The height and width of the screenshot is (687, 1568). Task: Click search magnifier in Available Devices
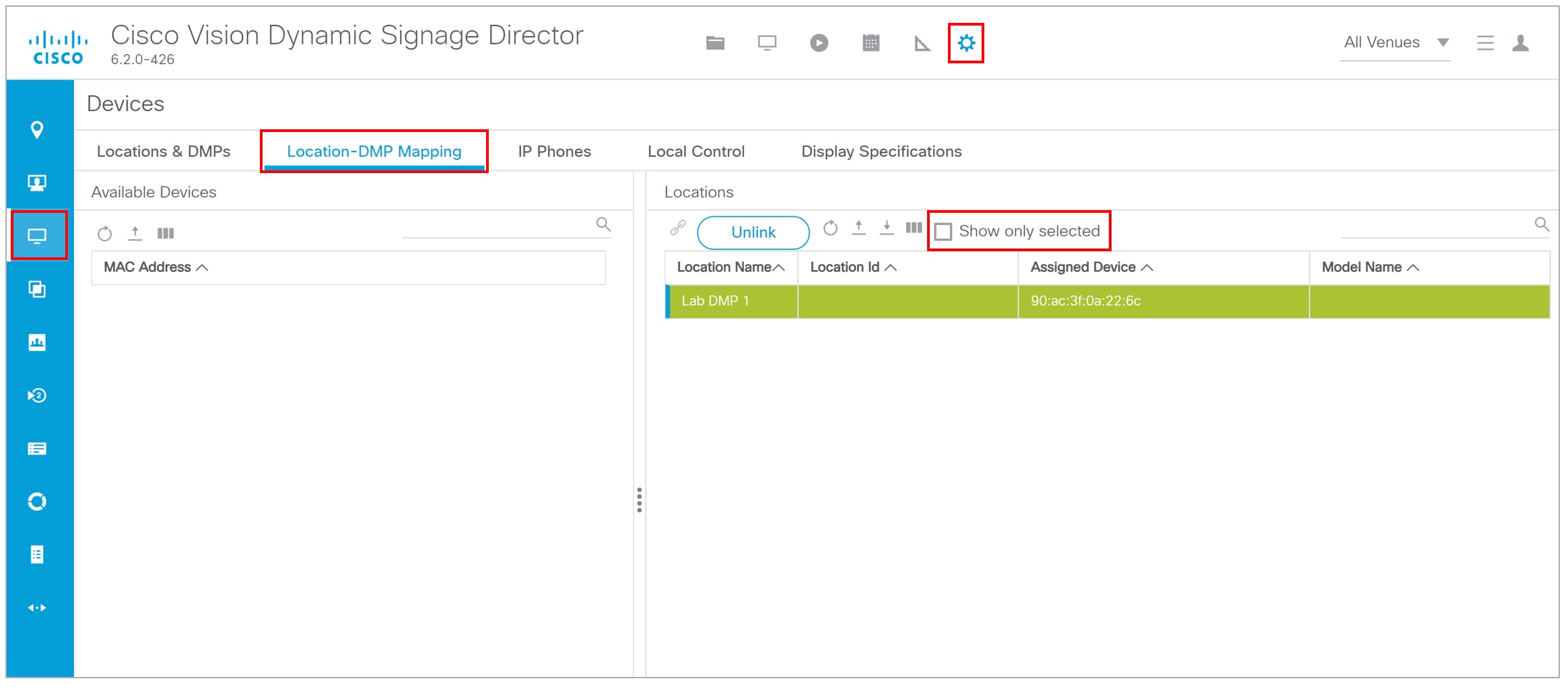pyautogui.click(x=603, y=224)
